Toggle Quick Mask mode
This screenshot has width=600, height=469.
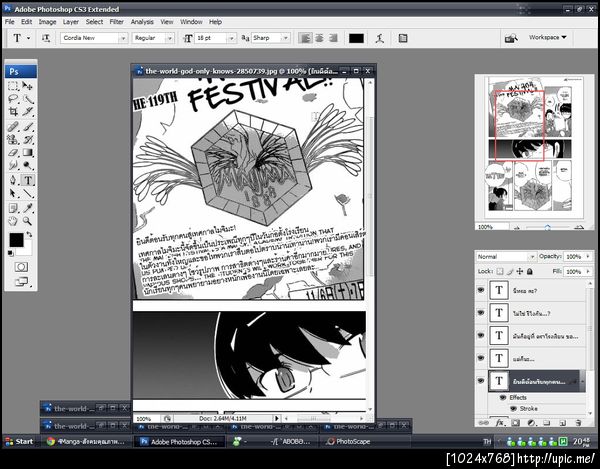pyautogui.click(x=21, y=267)
